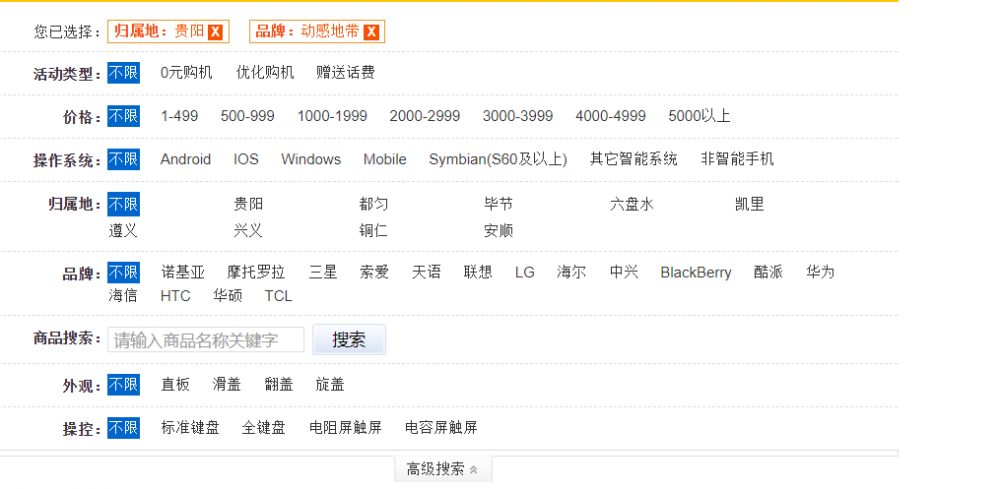This screenshot has height=489, width=1000.
Task: Filter by price range 2000-2999
Action: (x=425, y=116)
